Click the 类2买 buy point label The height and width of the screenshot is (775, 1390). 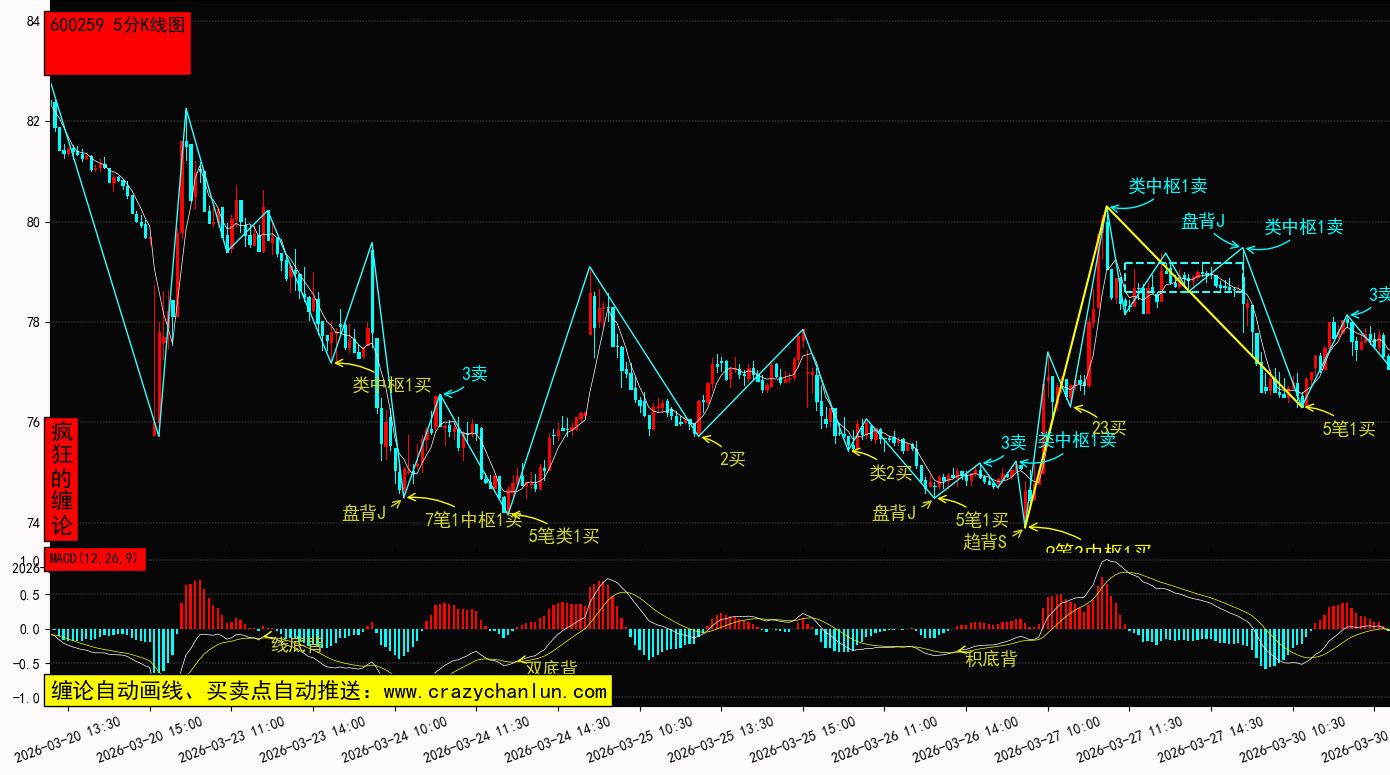[x=891, y=472]
